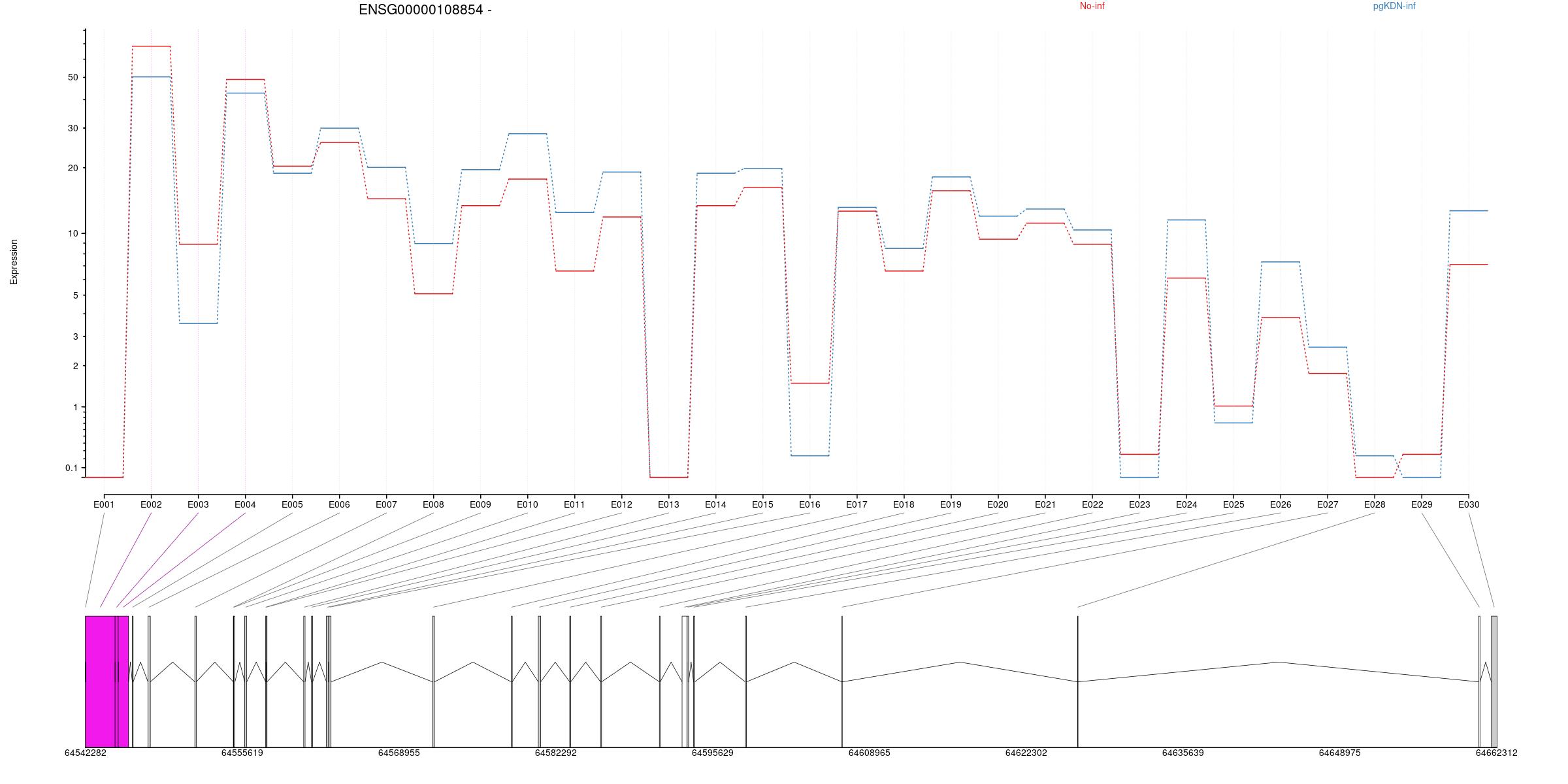Click genomic coordinate 64555619

coord(242,753)
